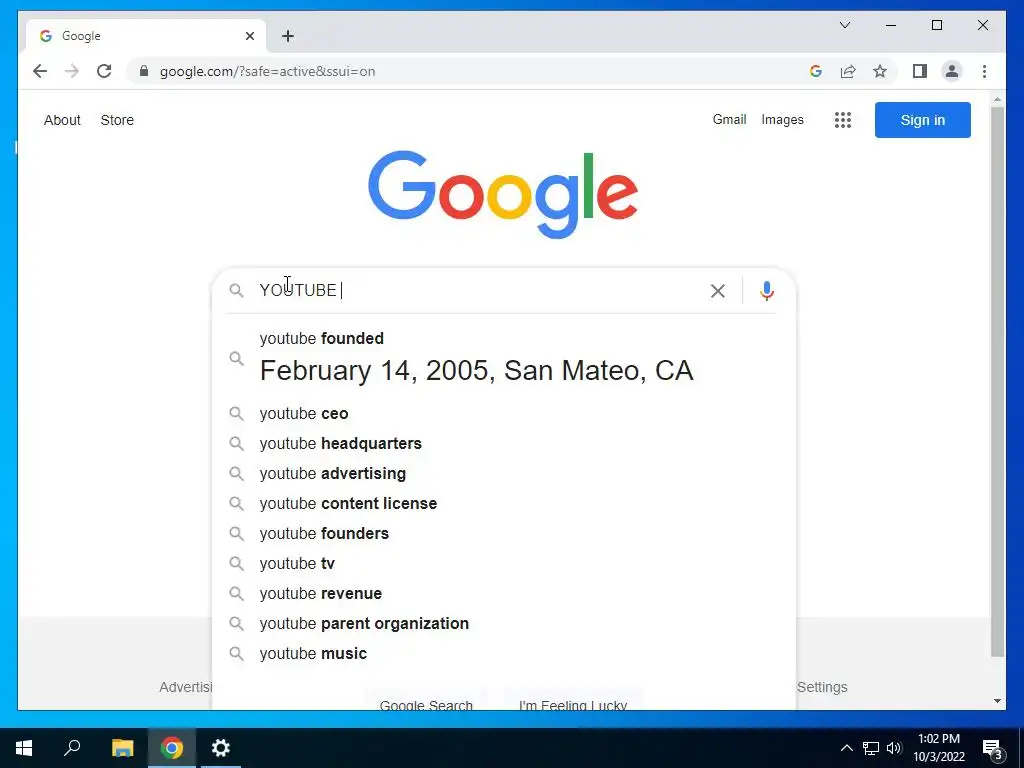Viewport: 1024px width, 768px height.
Task: Select suggestion 'youtube advertising'
Action: coord(502,473)
